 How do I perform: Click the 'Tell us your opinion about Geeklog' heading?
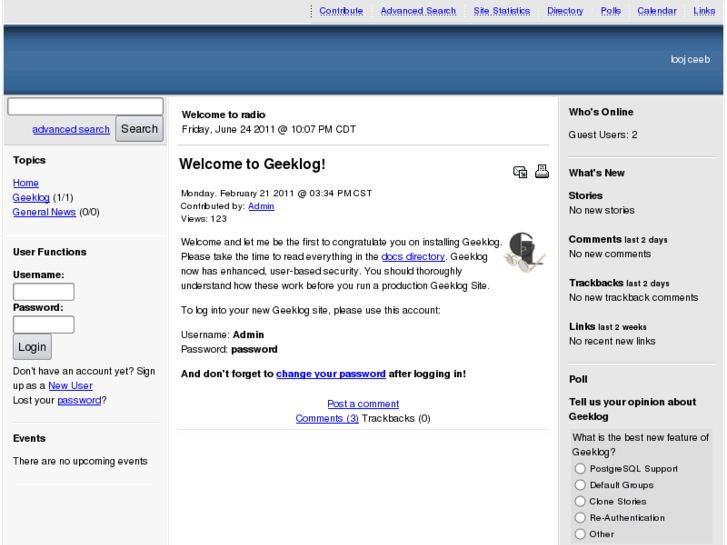point(632,409)
